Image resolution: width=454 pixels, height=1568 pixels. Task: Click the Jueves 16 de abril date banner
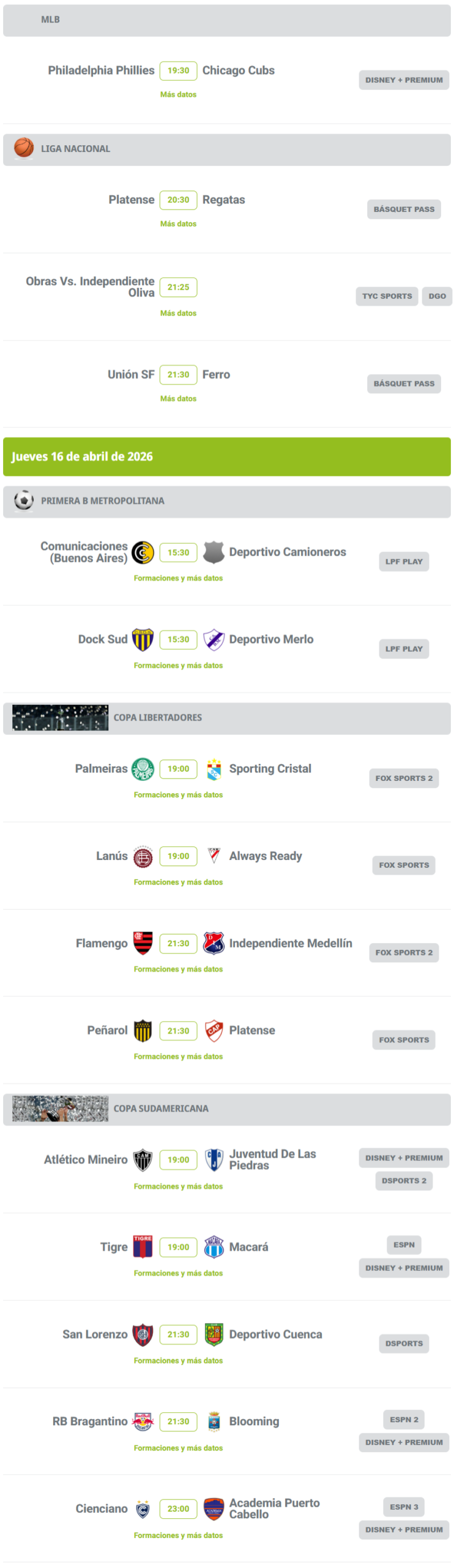coord(227,456)
